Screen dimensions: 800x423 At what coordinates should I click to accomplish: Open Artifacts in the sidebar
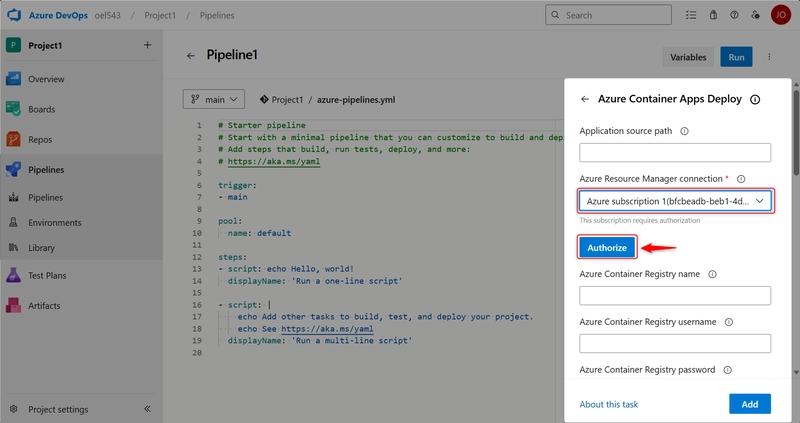14,305
